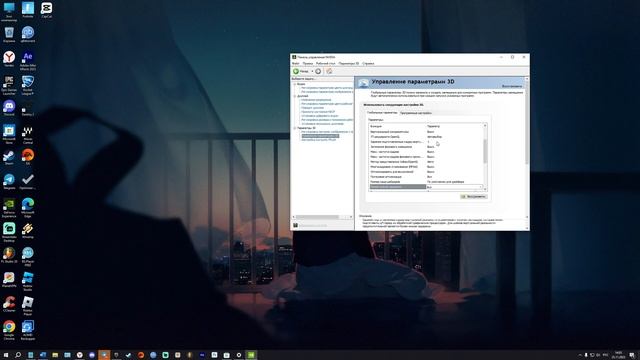The height and width of the screenshot is (360, 640).
Task: Open Adobe After Effects desktop icon
Action: pyautogui.click(x=28, y=60)
